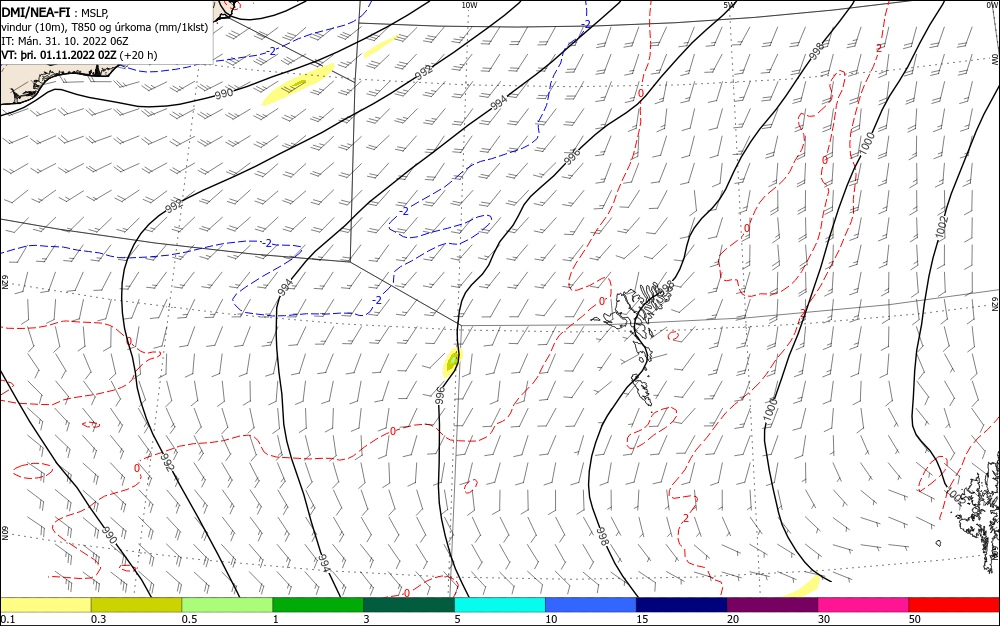Click the 'MSLP,' text in the header
The width and height of the screenshot is (1000, 626).
[95, 13]
